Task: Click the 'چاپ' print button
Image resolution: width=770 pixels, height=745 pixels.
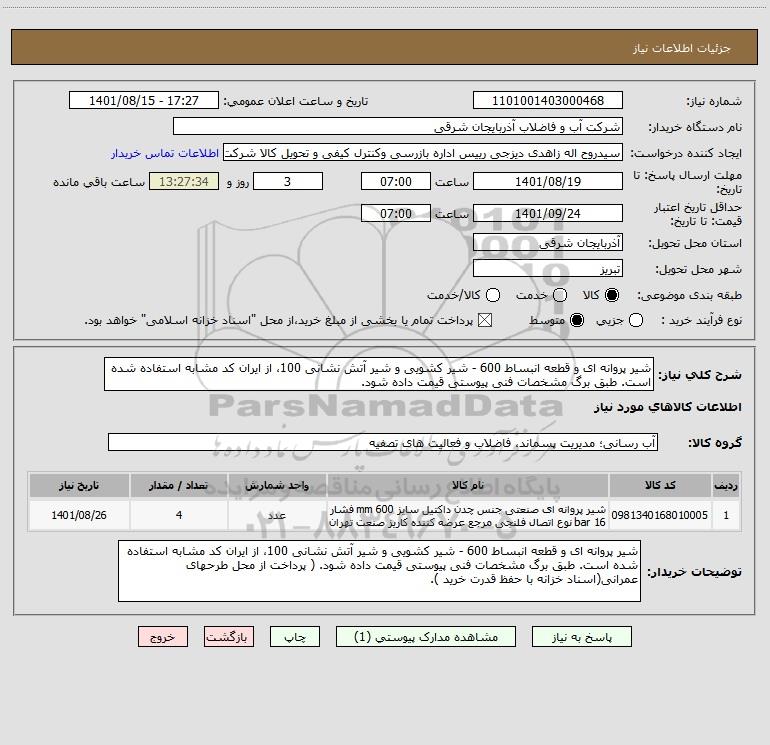Action: 295,637
